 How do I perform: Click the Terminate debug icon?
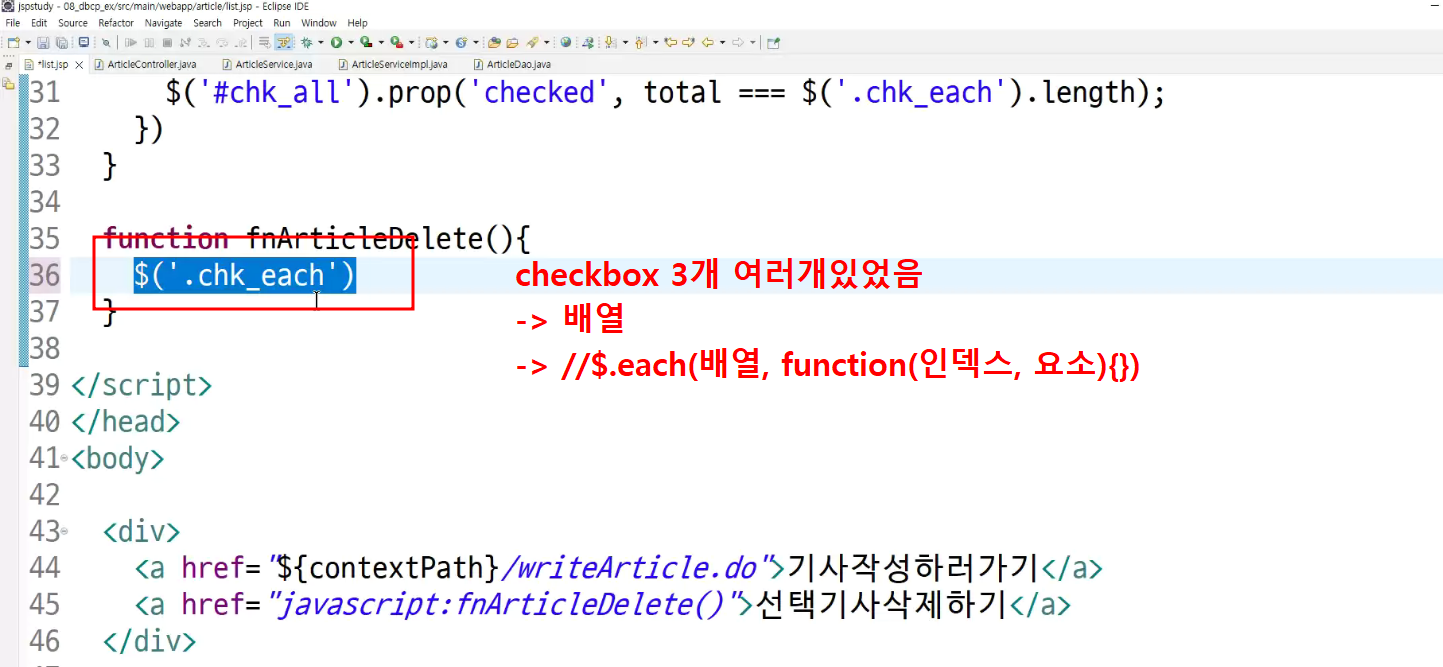[x=167, y=42]
